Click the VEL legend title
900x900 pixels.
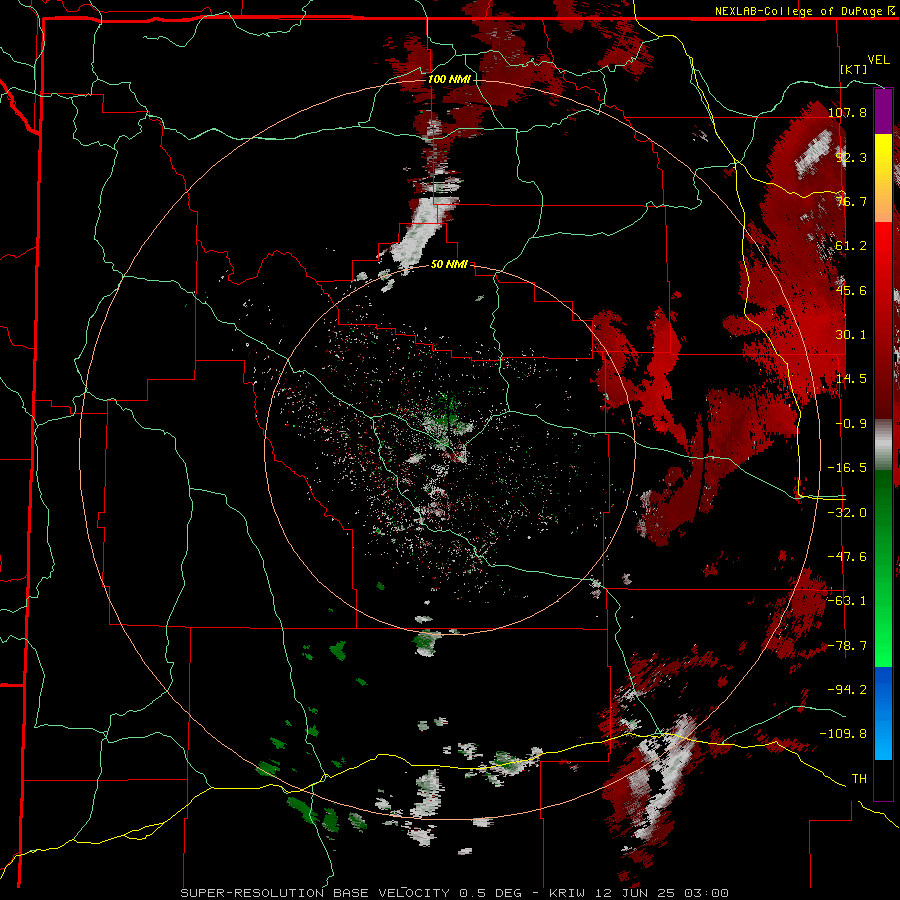point(879,60)
